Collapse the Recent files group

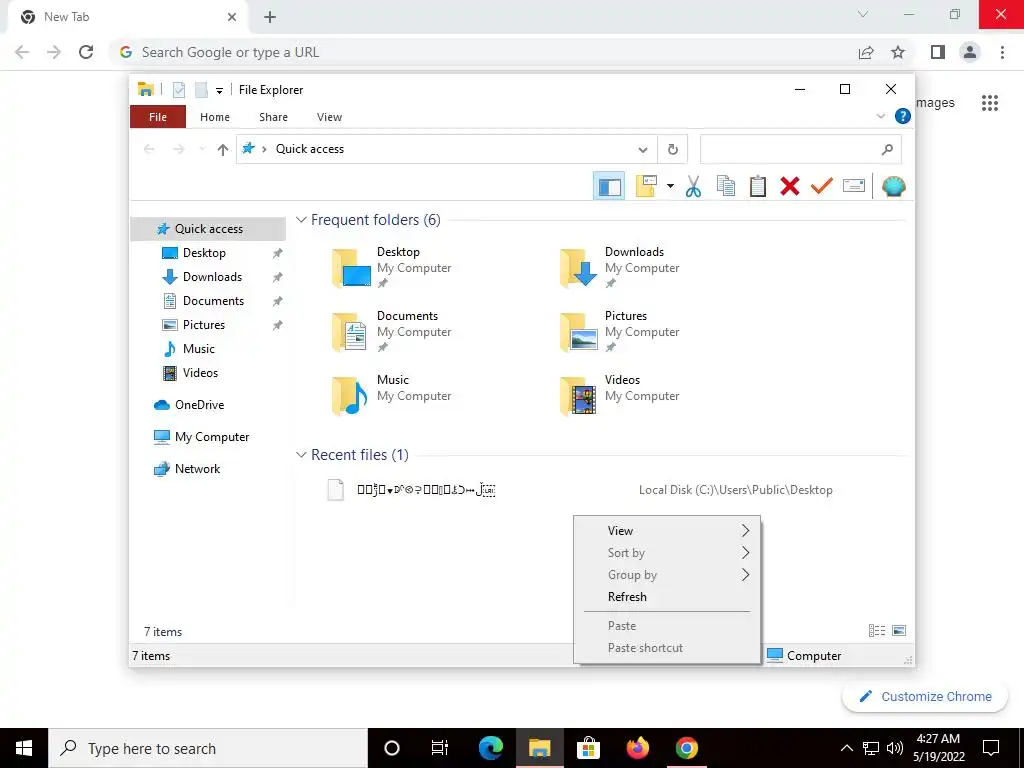click(301, 455)
